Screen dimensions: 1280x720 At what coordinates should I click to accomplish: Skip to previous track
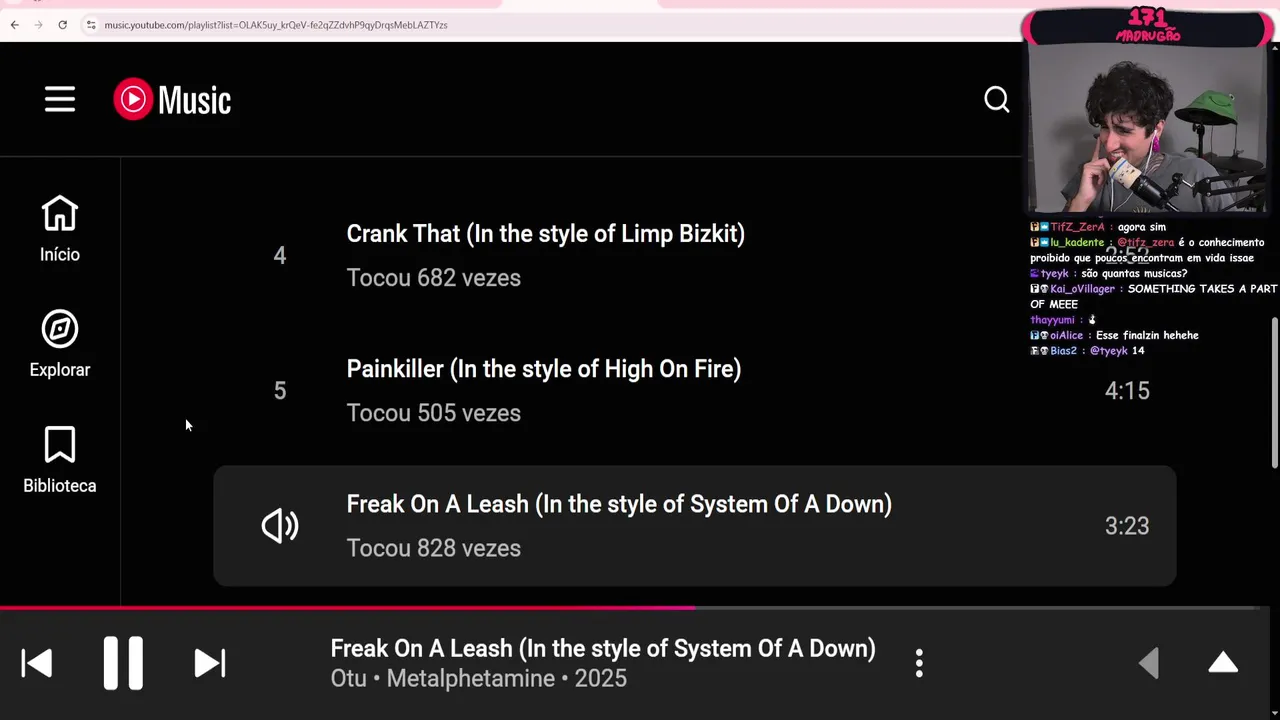click(37, 663)
